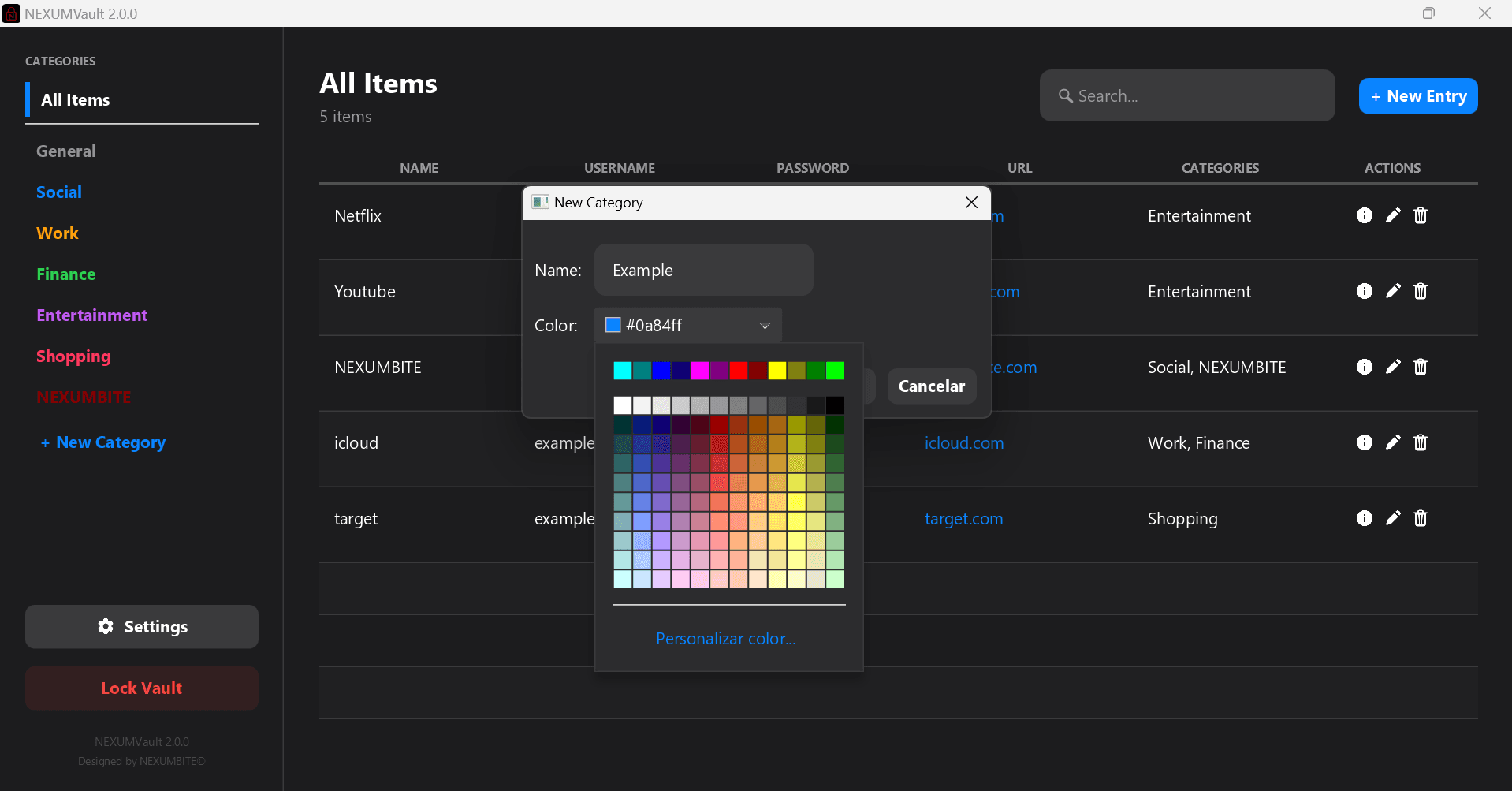Image resolution: width=1512 pixels, height=791 pixels.
Task: Click the info icon on the target row
Action: [x=1365, y=518]
